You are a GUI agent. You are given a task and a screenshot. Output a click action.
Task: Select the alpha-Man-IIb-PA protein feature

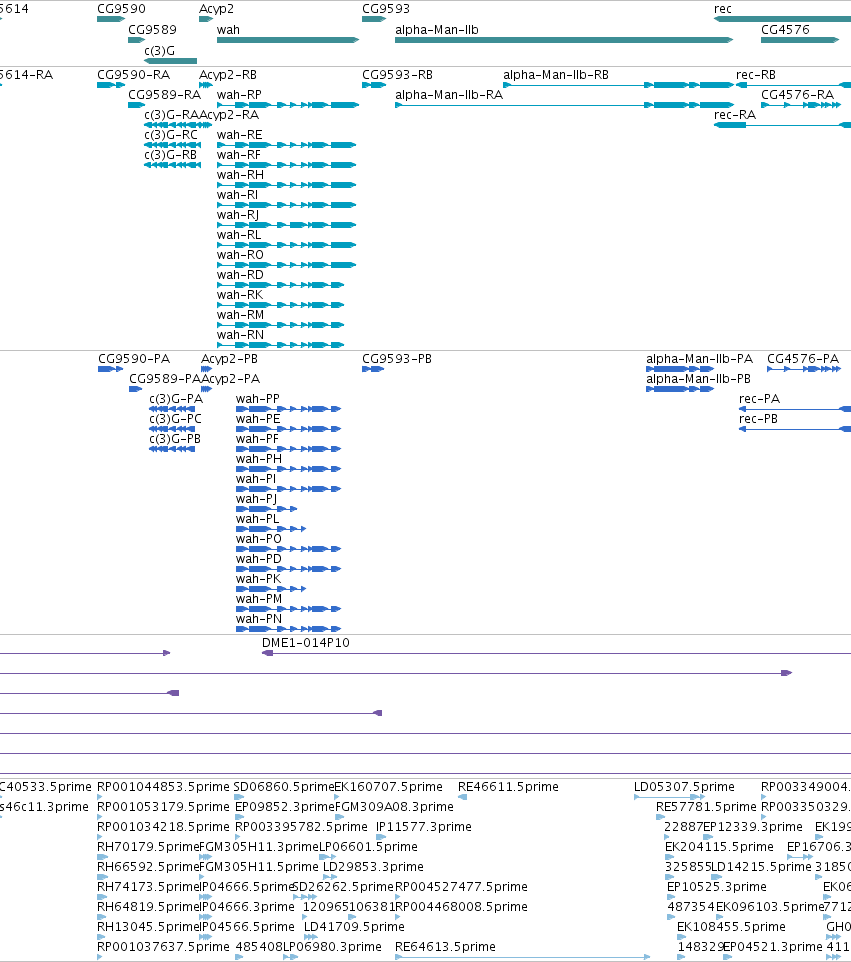point(680,369)
